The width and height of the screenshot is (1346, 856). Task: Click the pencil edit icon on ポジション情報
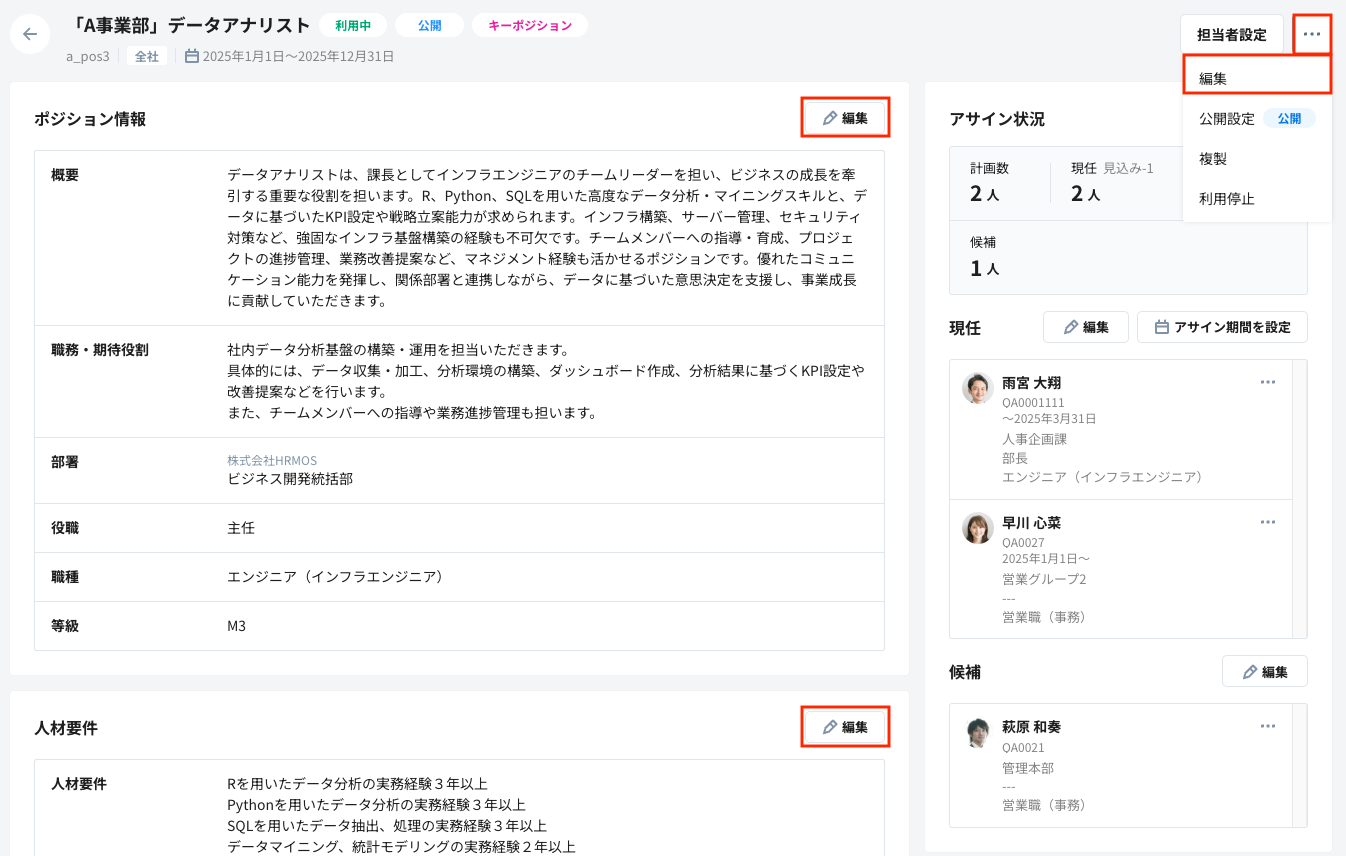click(830, 117)
